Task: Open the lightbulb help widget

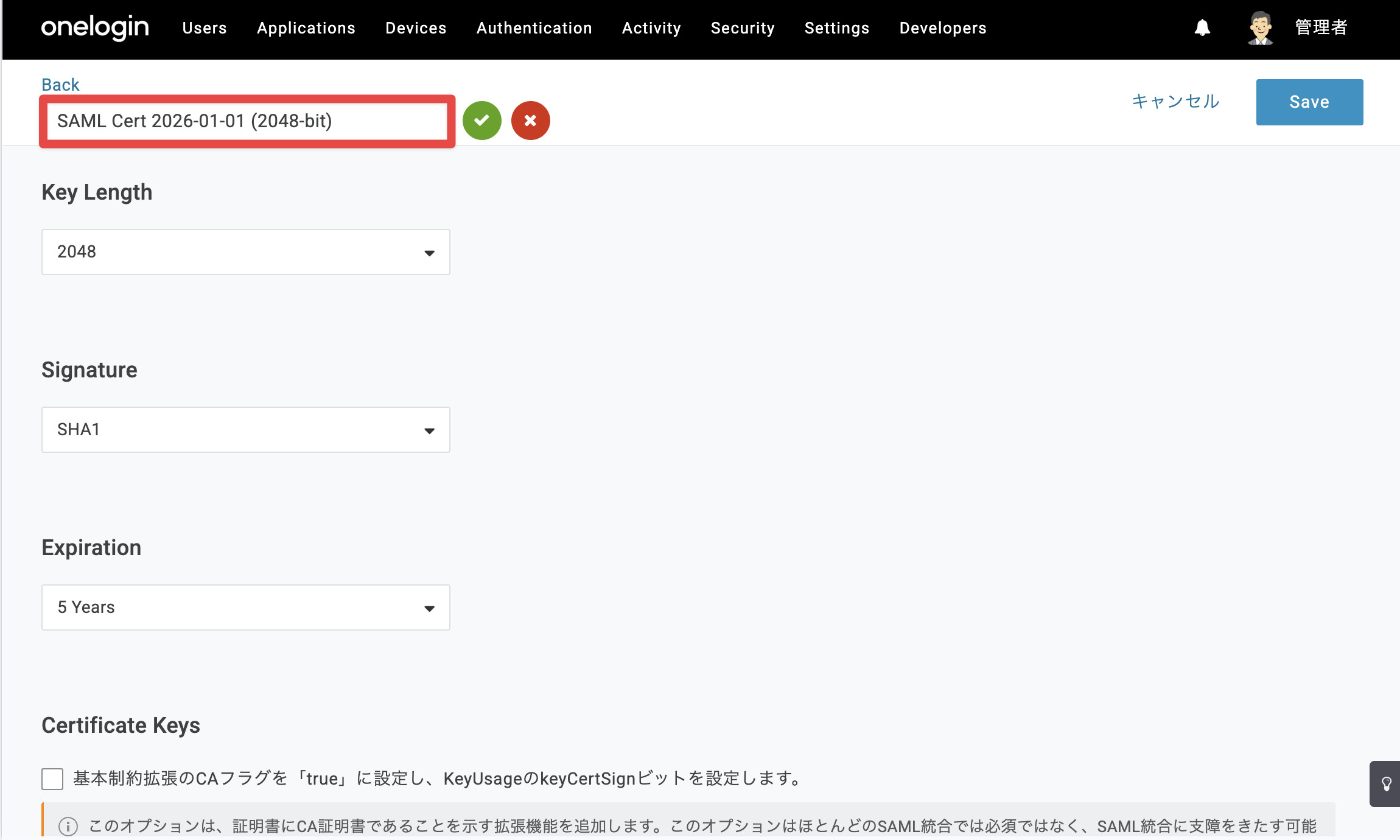Action: 1386,784
